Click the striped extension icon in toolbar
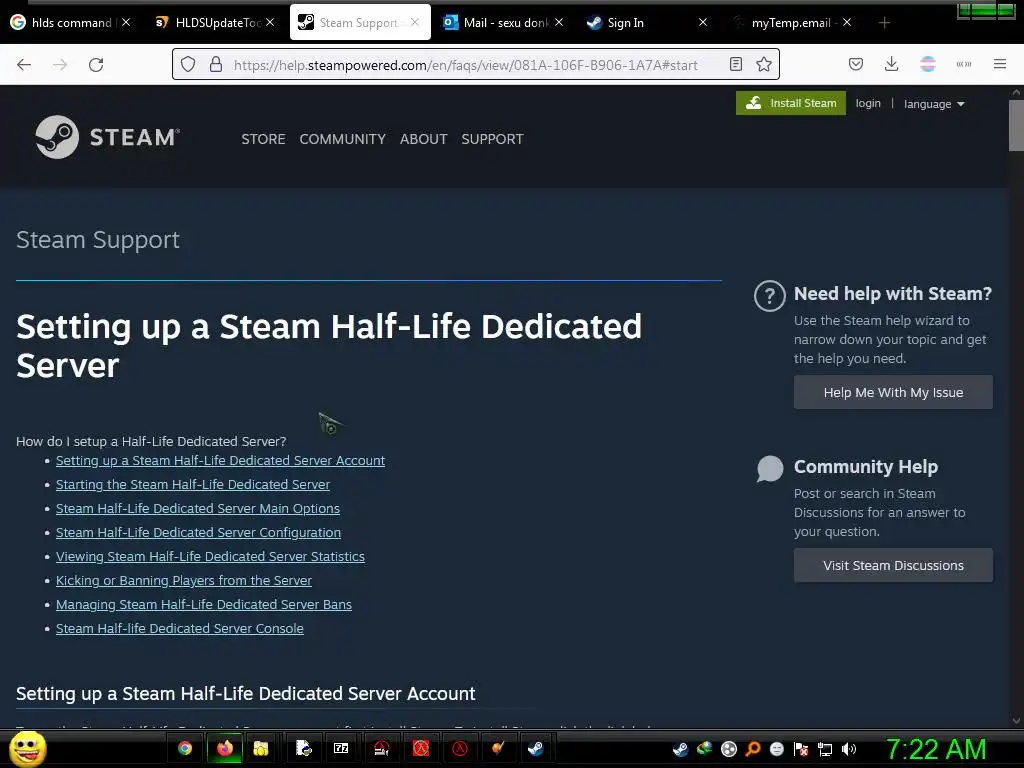The image size is (1024, 768). [928, 64]
